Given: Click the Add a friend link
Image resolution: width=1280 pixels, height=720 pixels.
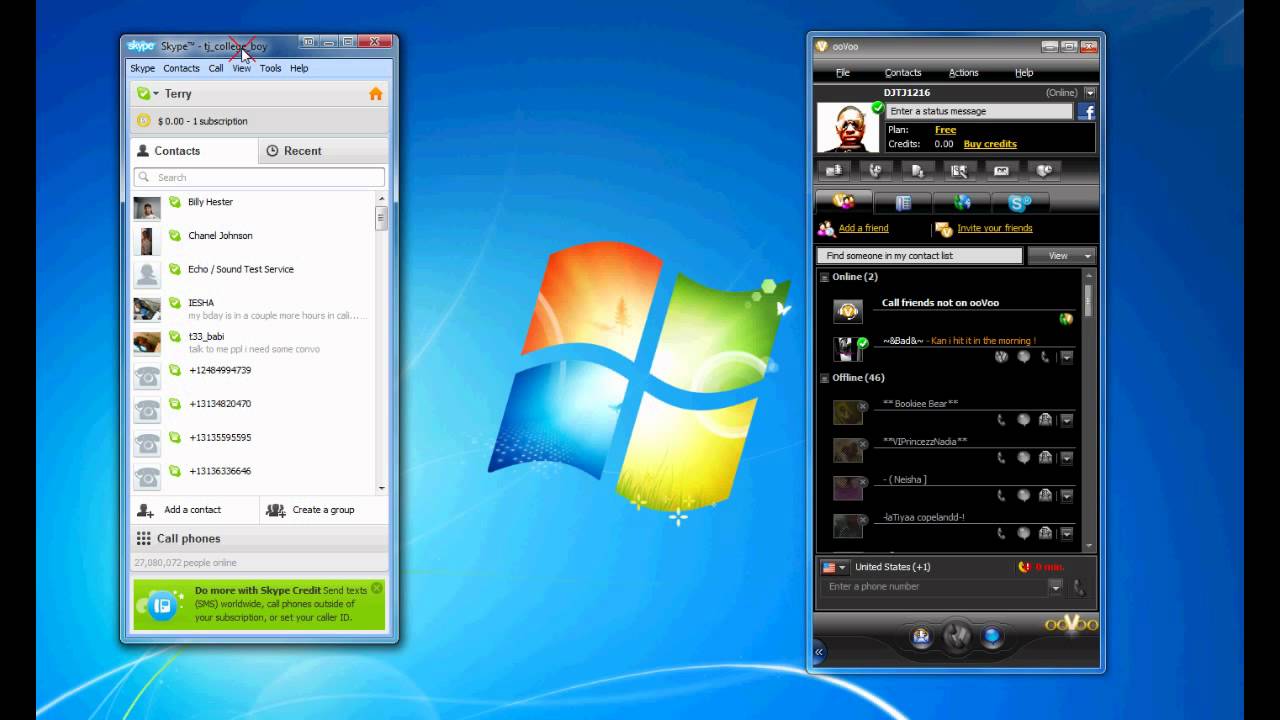Looking at the screenshot, I should (863, 228).
